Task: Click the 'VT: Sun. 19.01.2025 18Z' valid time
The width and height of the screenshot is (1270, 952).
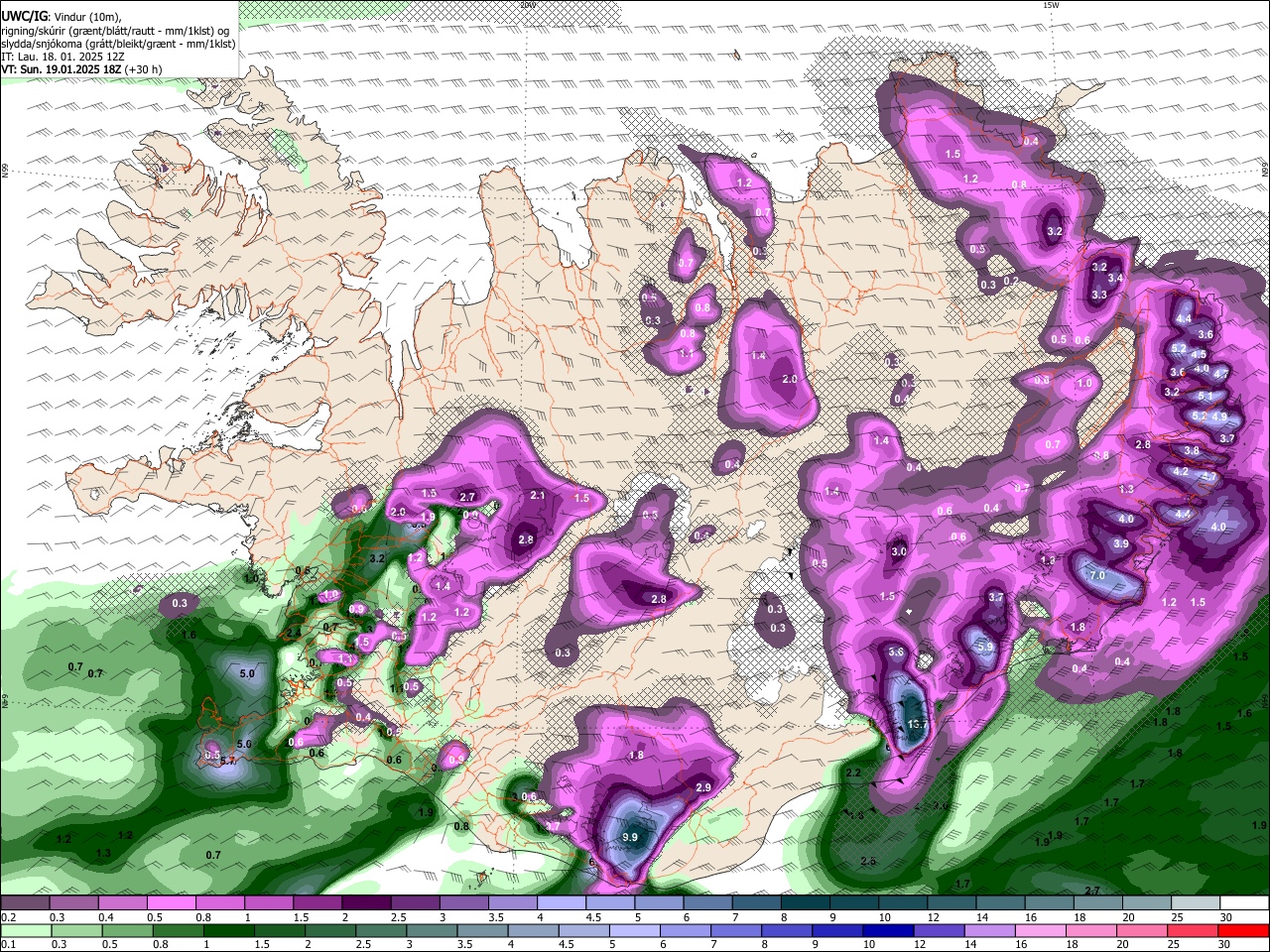Action: 62,69
